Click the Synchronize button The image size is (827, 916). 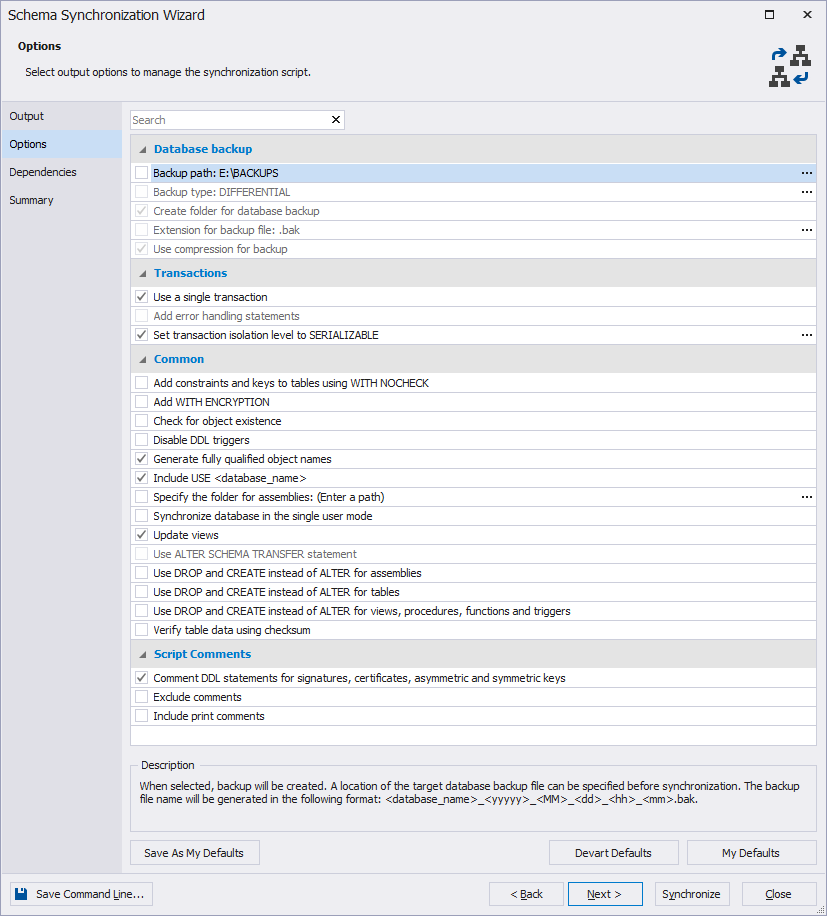[692, 894]
